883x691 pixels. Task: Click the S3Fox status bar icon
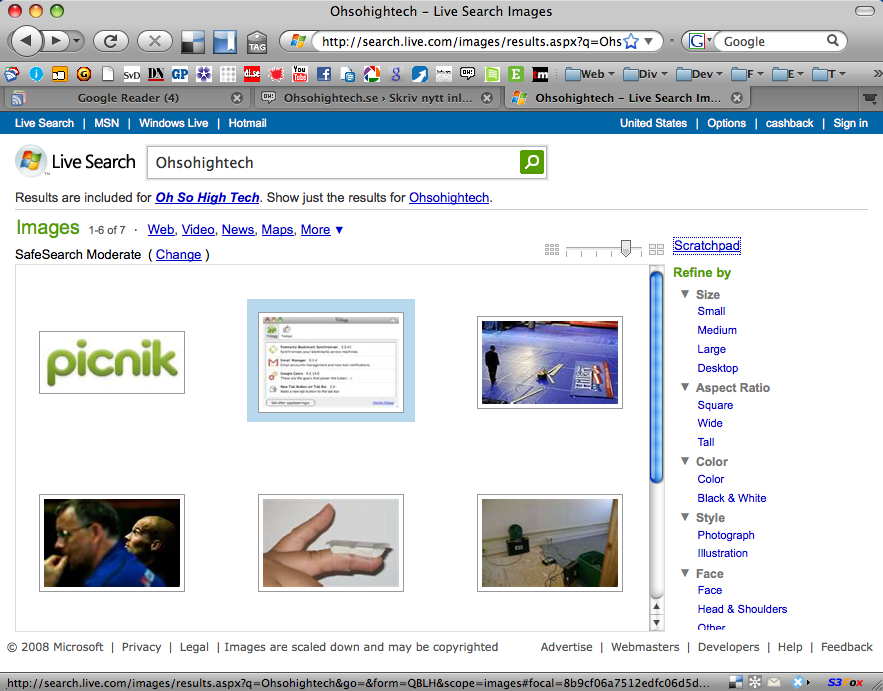pyautogui.click(x=845, y=683)
